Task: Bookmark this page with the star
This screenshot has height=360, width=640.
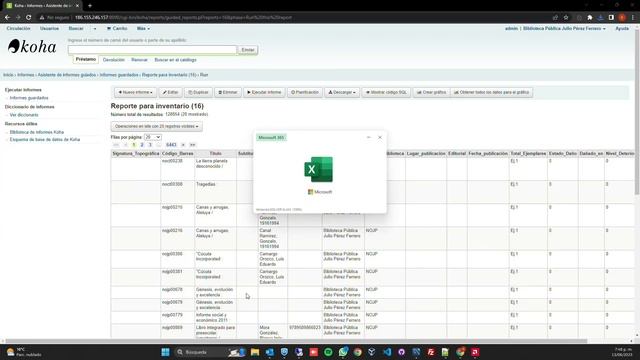Action: coord(566,18)
